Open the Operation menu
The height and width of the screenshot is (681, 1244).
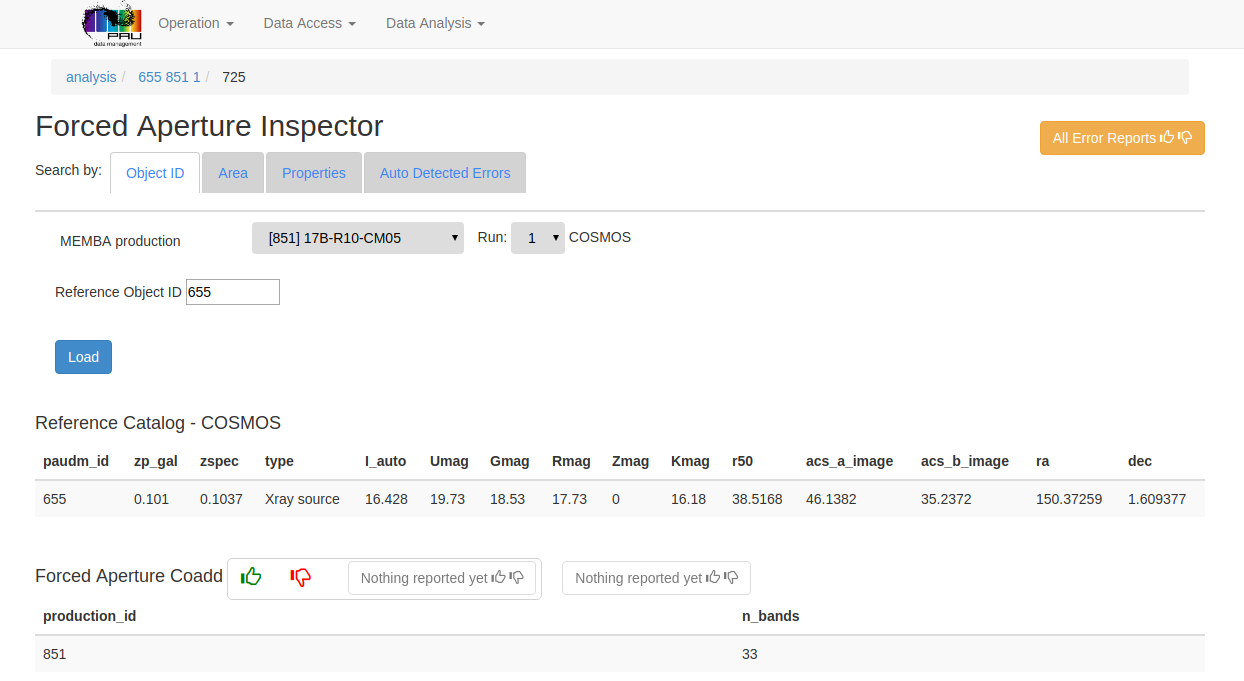tap(196, 23)
